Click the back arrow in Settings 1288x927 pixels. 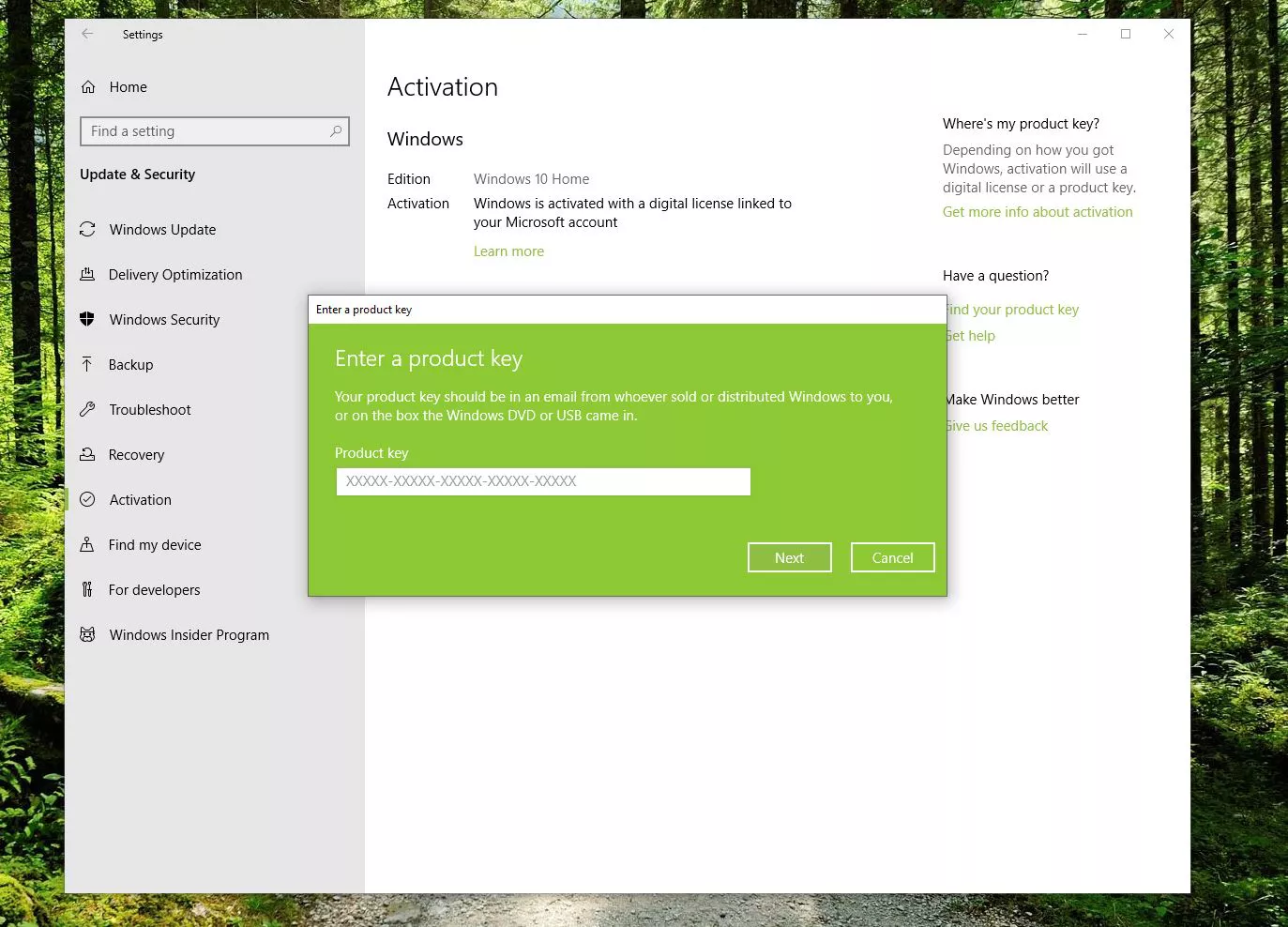point(87,34)
